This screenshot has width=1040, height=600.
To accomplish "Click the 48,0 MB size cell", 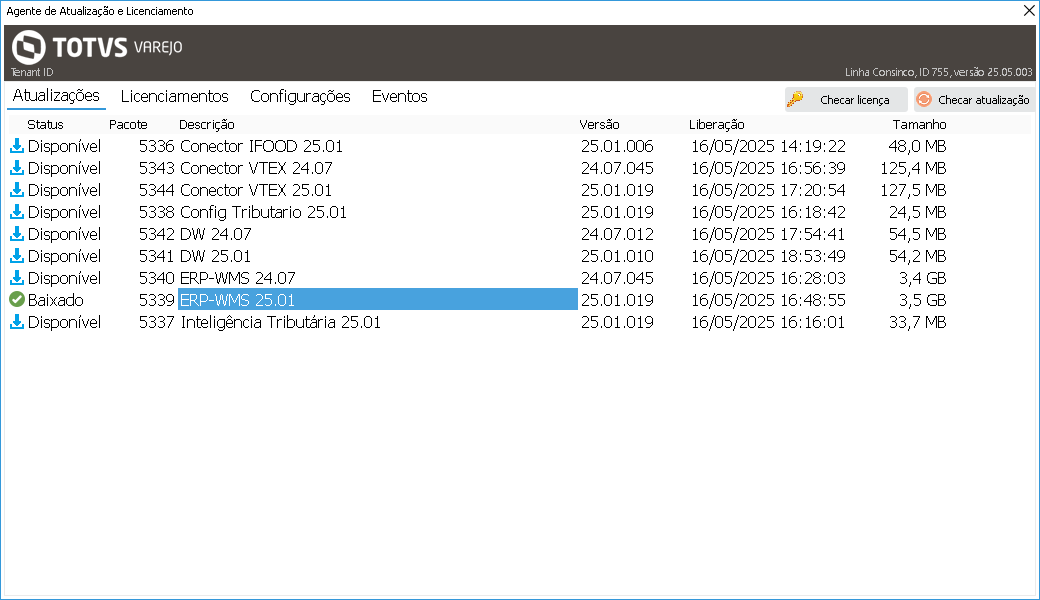I will coord(917,146).
